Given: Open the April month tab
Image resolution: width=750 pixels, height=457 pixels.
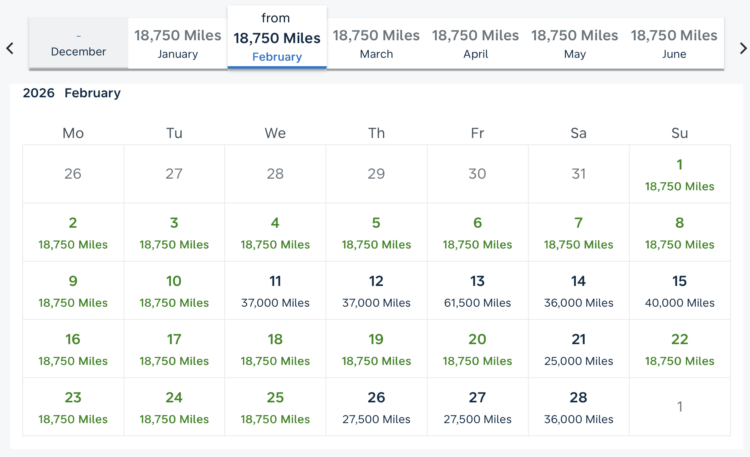Looking at the screenshot, I should click(476, 43).
